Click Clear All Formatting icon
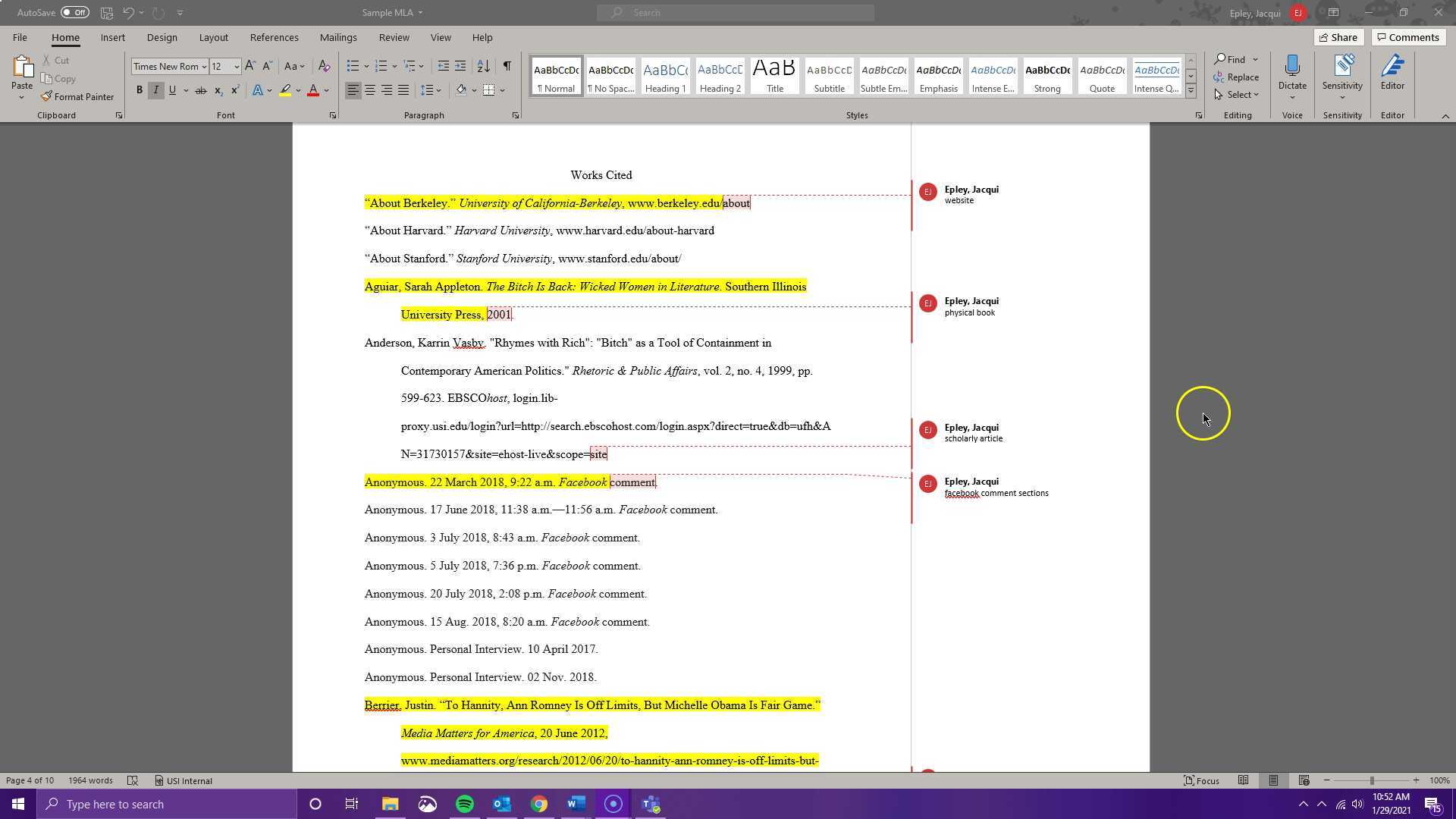 pyautogui.click(x=324, y=66)
